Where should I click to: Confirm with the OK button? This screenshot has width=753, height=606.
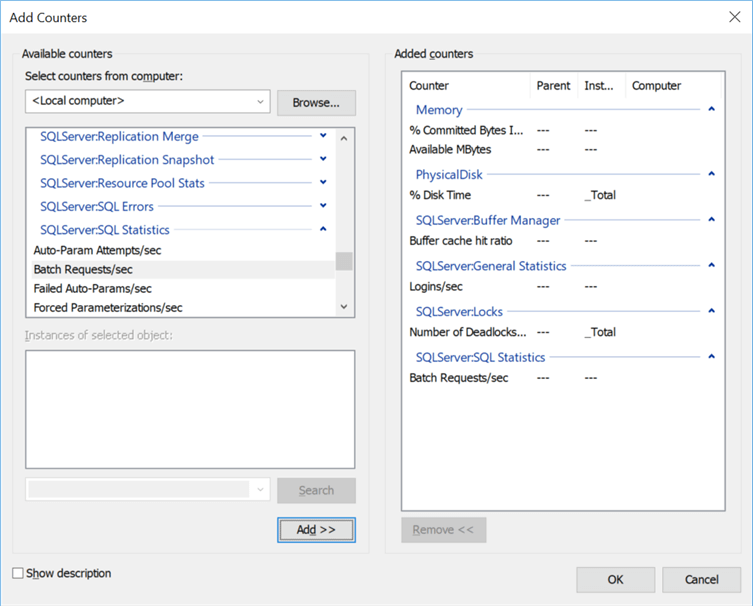tap(615, 579)
